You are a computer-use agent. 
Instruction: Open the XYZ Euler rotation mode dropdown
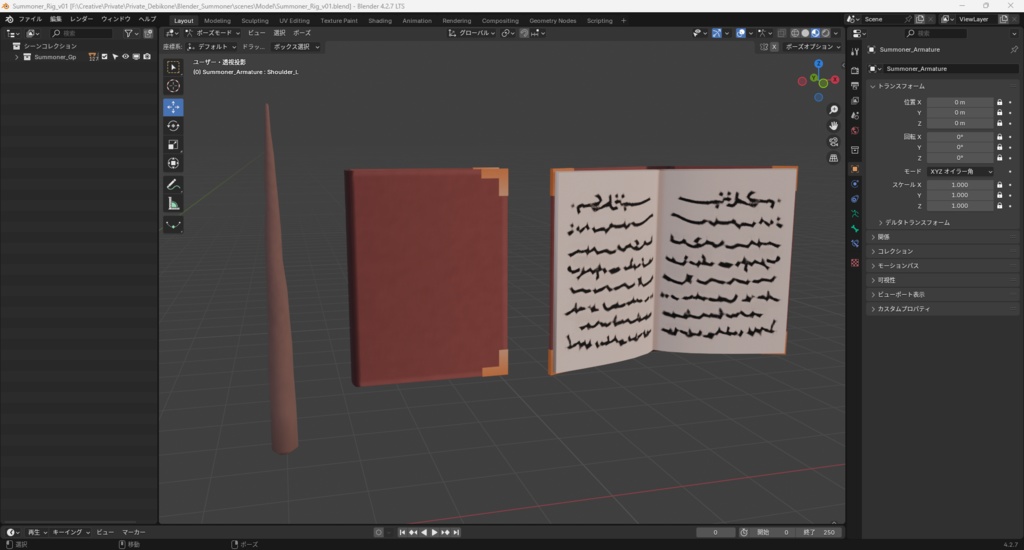961,172
